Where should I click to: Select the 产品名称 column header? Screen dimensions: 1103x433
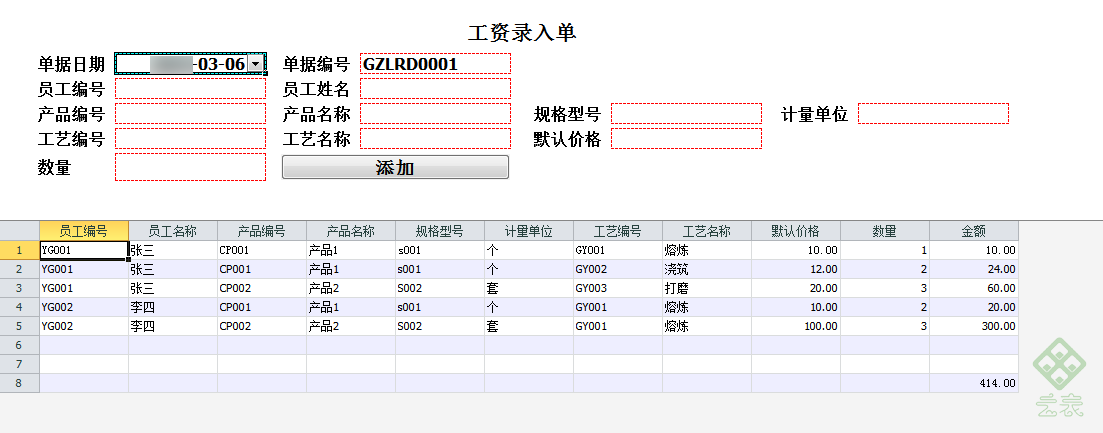pos(351,231)
